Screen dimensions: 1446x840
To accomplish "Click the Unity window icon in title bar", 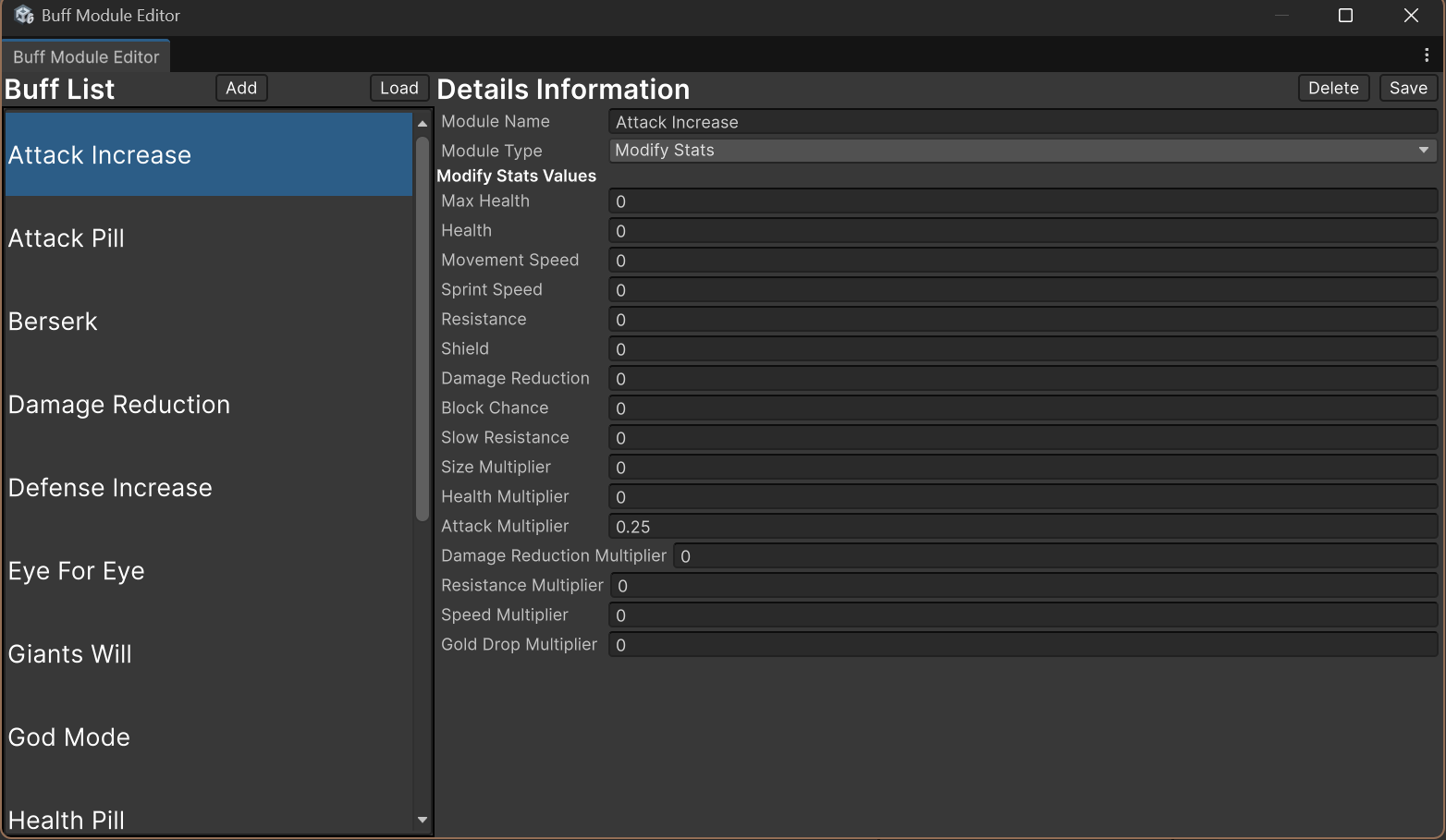I will pos(24,15).
